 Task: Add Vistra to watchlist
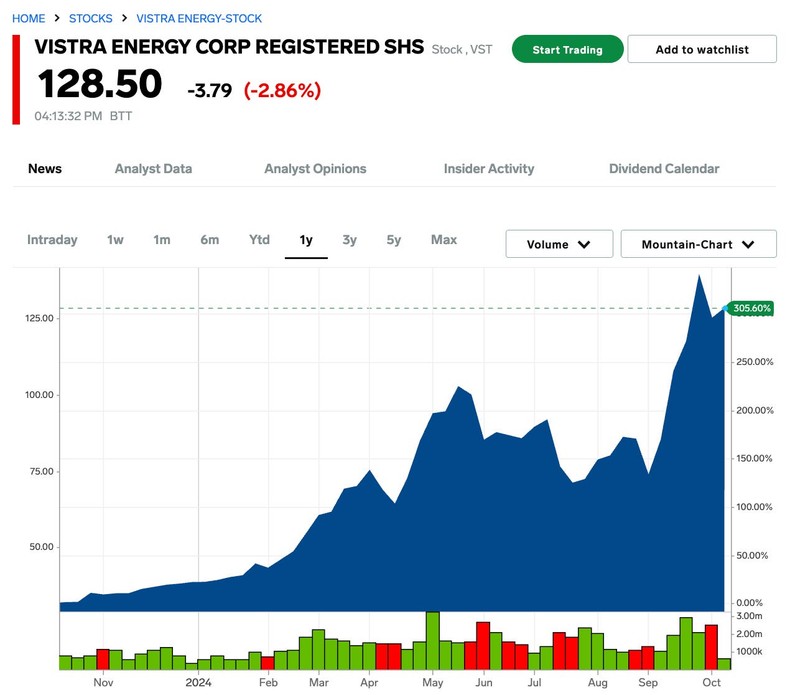[701, 49]
